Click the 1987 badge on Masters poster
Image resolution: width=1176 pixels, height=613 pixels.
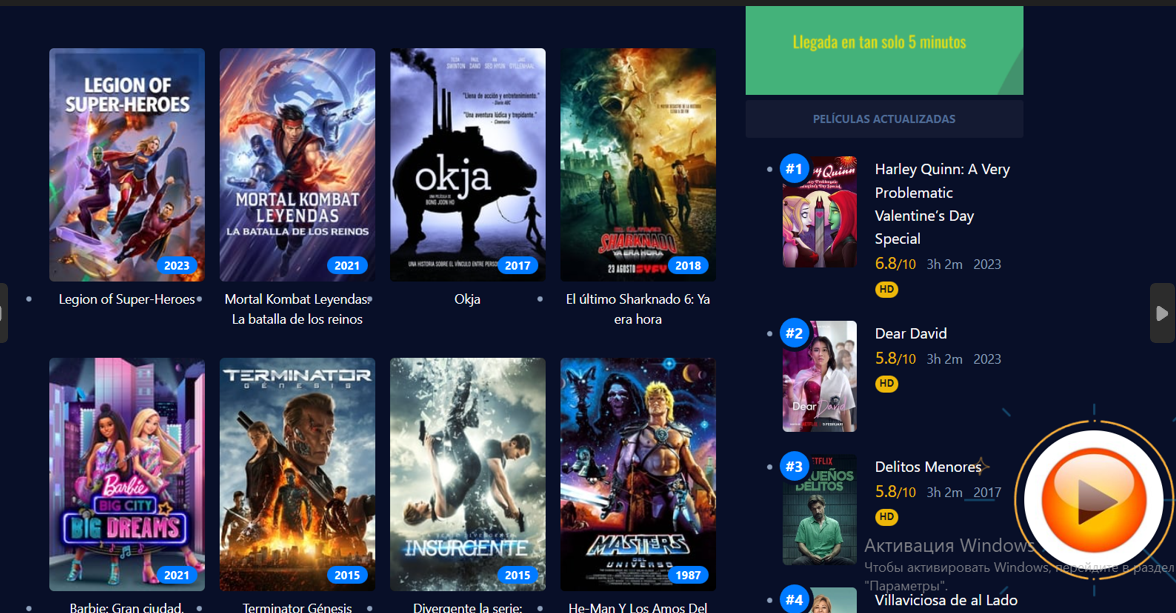688,575
